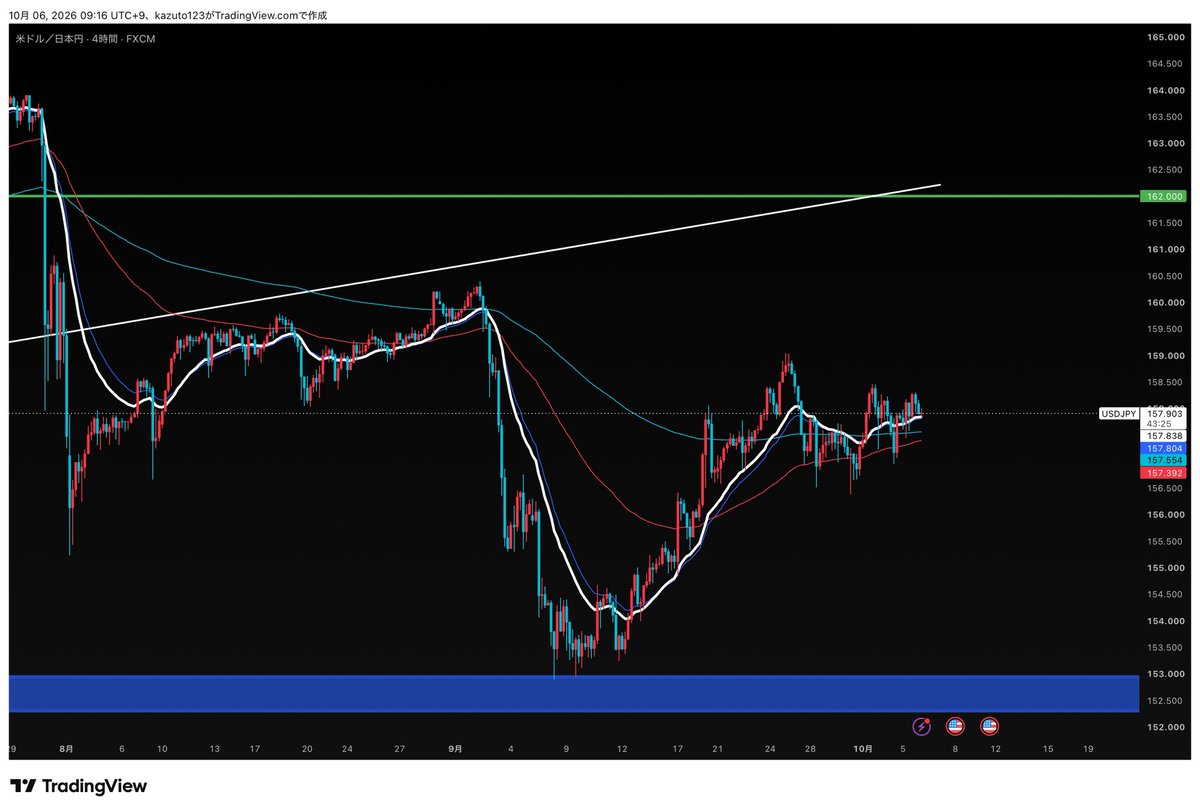
Task: Click the 152.500 price axis label
Action: point(1165,700)
